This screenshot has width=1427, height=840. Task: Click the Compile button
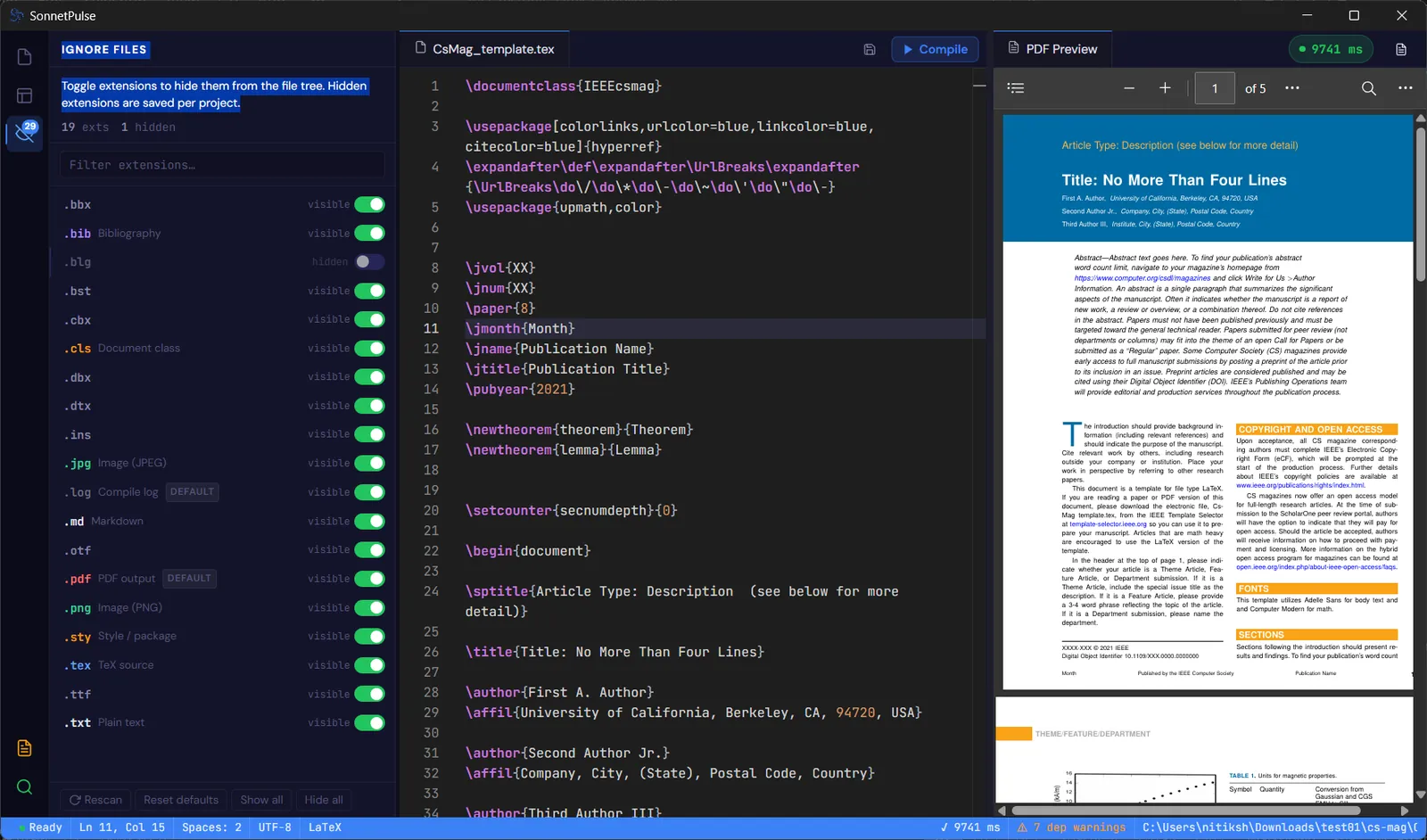pos(935,50)
